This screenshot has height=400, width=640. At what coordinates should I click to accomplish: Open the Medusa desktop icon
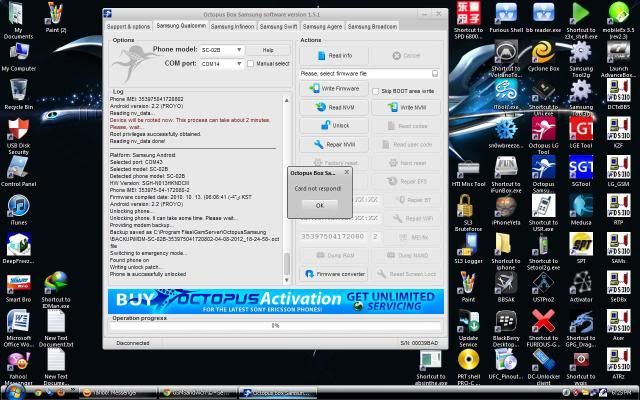pos(581,209)
